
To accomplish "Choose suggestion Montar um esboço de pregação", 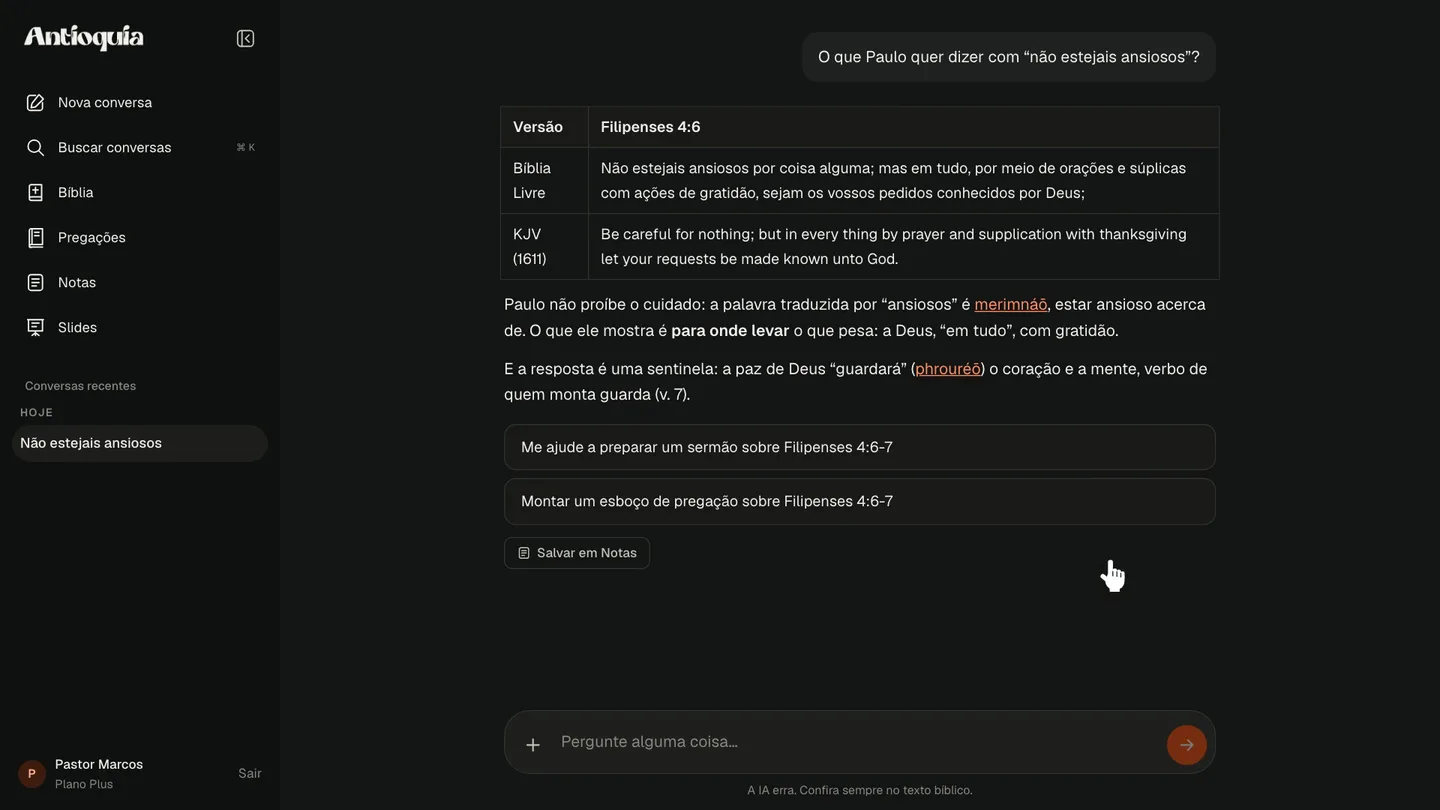I will (x=860, y=501).
